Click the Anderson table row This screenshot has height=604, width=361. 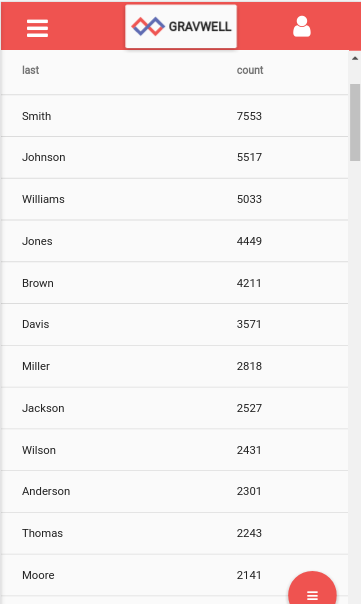[175, 492]
